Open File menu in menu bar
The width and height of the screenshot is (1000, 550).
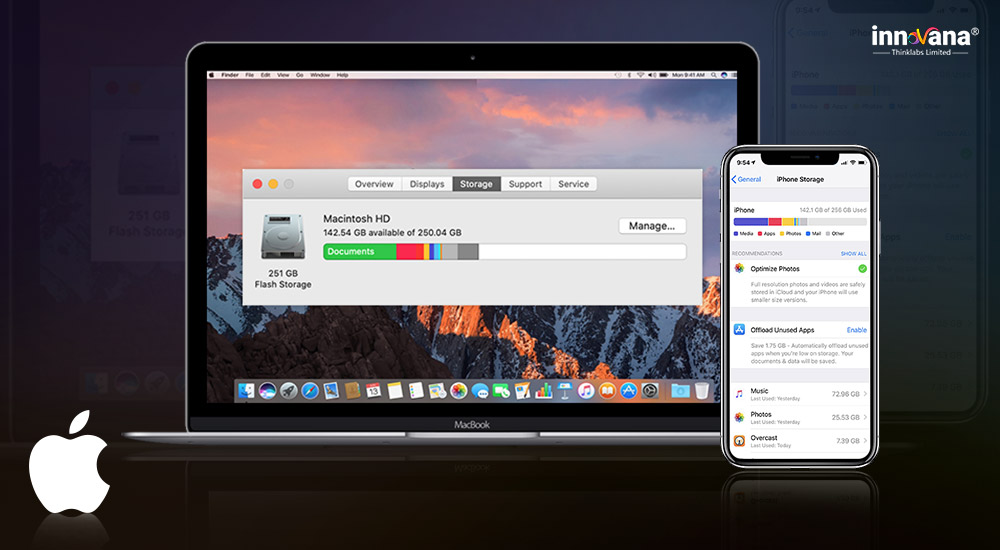point(250,75)
